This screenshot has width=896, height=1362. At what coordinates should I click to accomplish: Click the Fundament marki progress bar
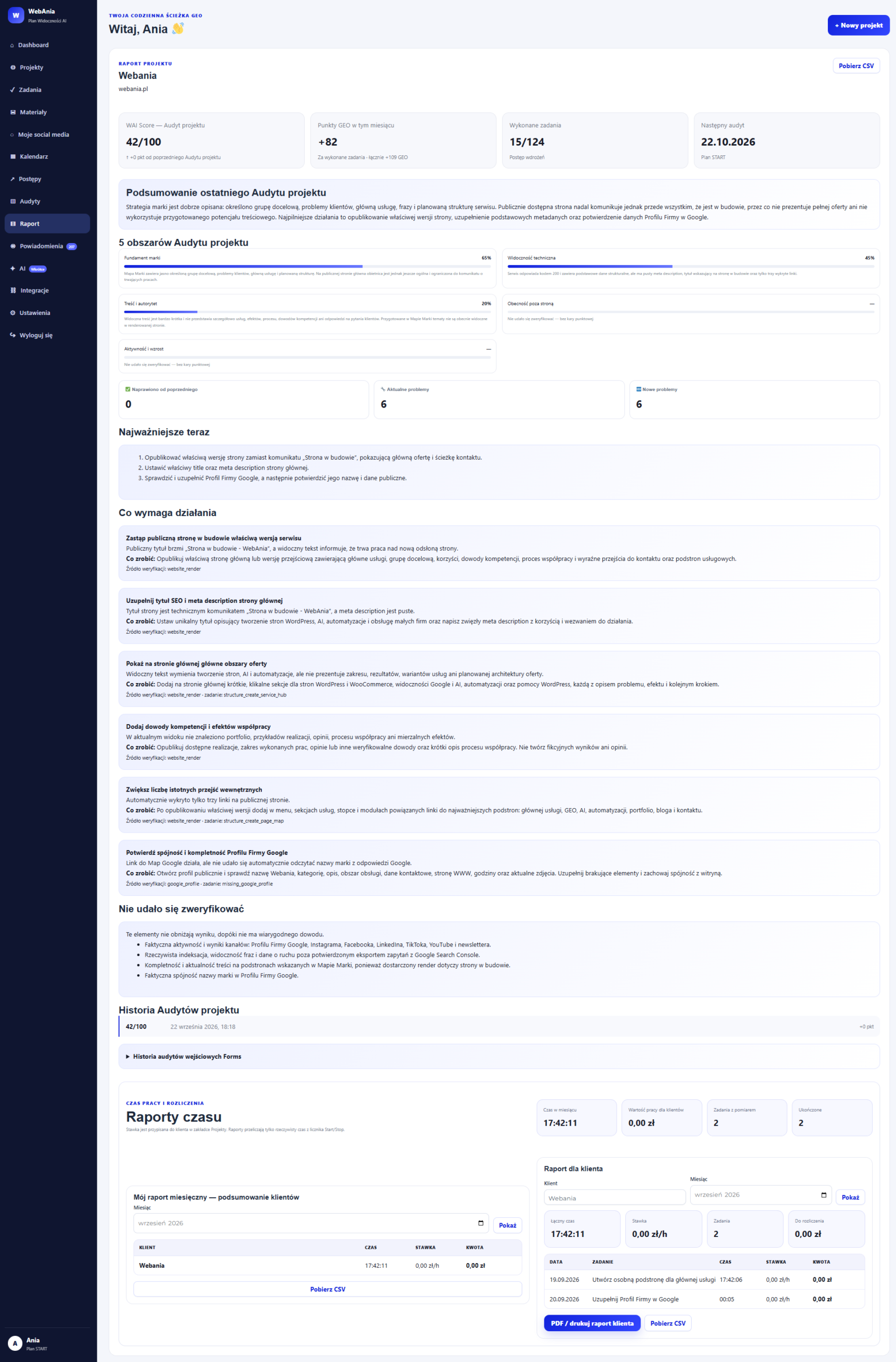[307, 266]
